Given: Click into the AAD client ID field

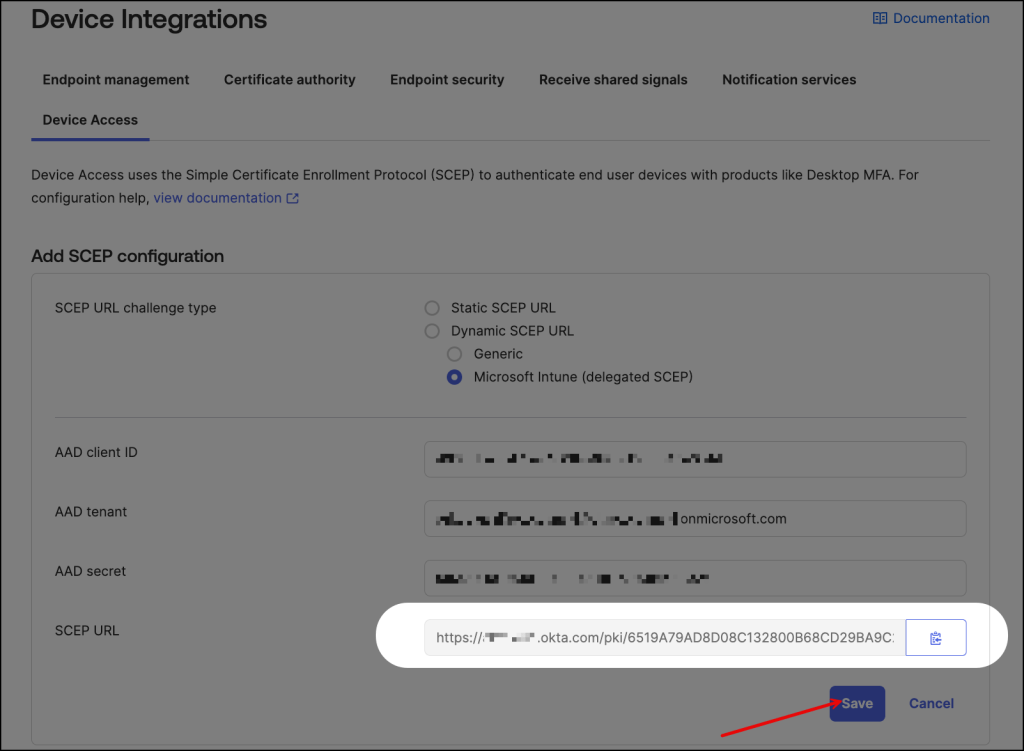Looking at the screenshot, I should tap(694, 460).
